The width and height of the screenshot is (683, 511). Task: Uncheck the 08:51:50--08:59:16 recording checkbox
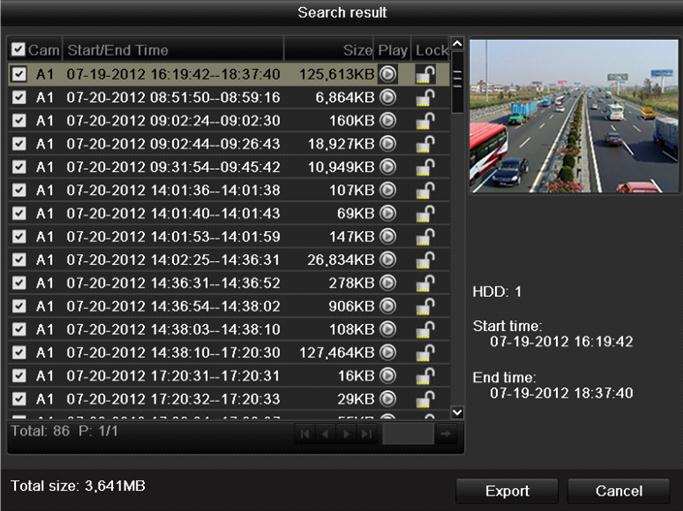19,97
